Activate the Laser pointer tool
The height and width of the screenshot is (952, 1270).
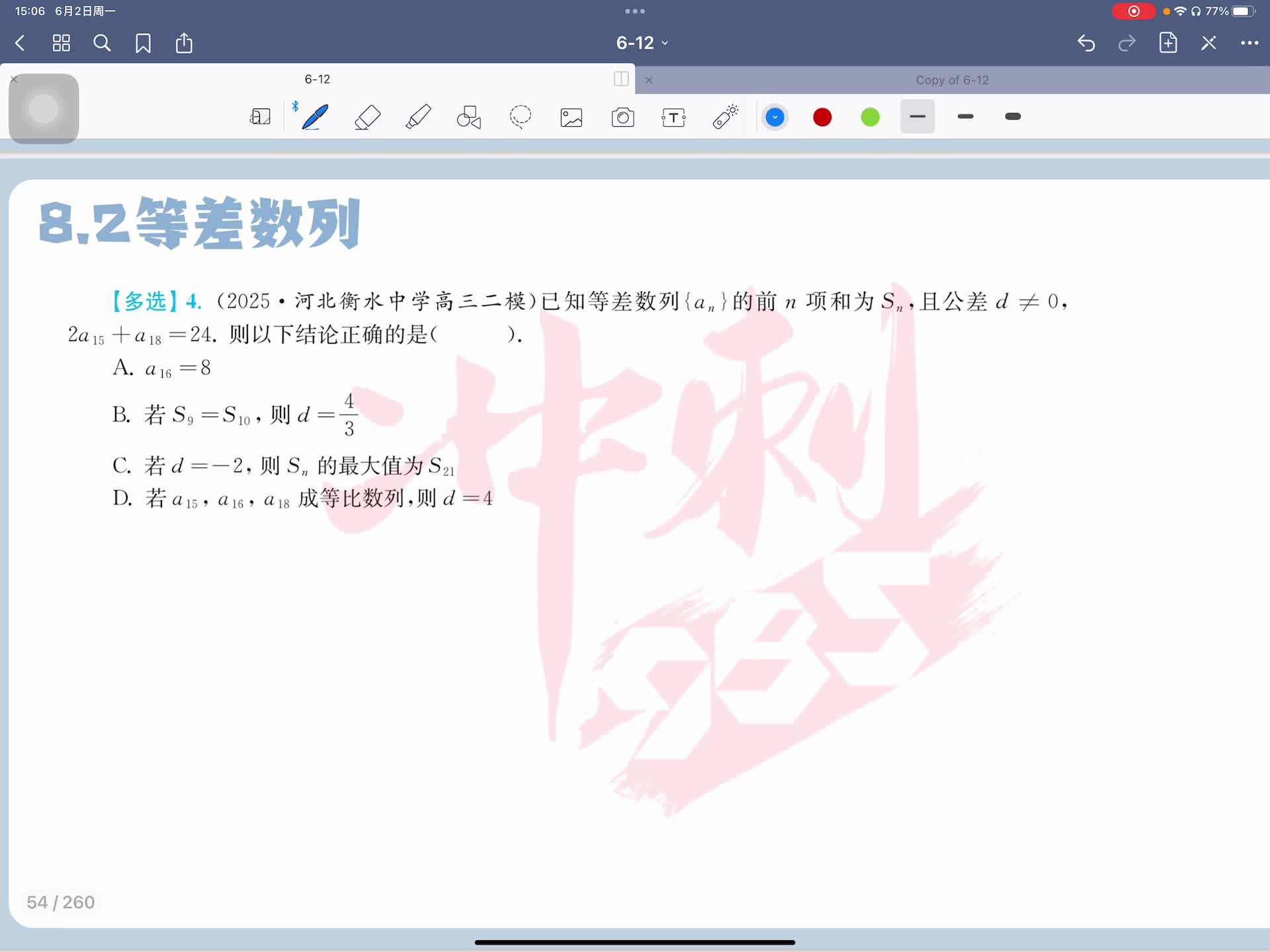point(725,117)
